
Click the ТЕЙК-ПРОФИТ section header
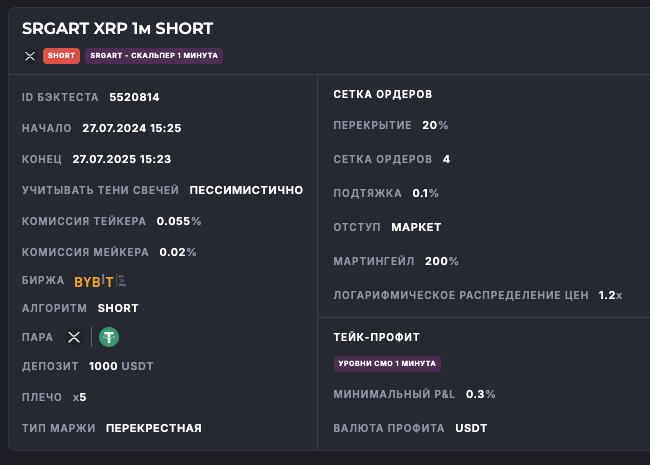tap(376, 337)
